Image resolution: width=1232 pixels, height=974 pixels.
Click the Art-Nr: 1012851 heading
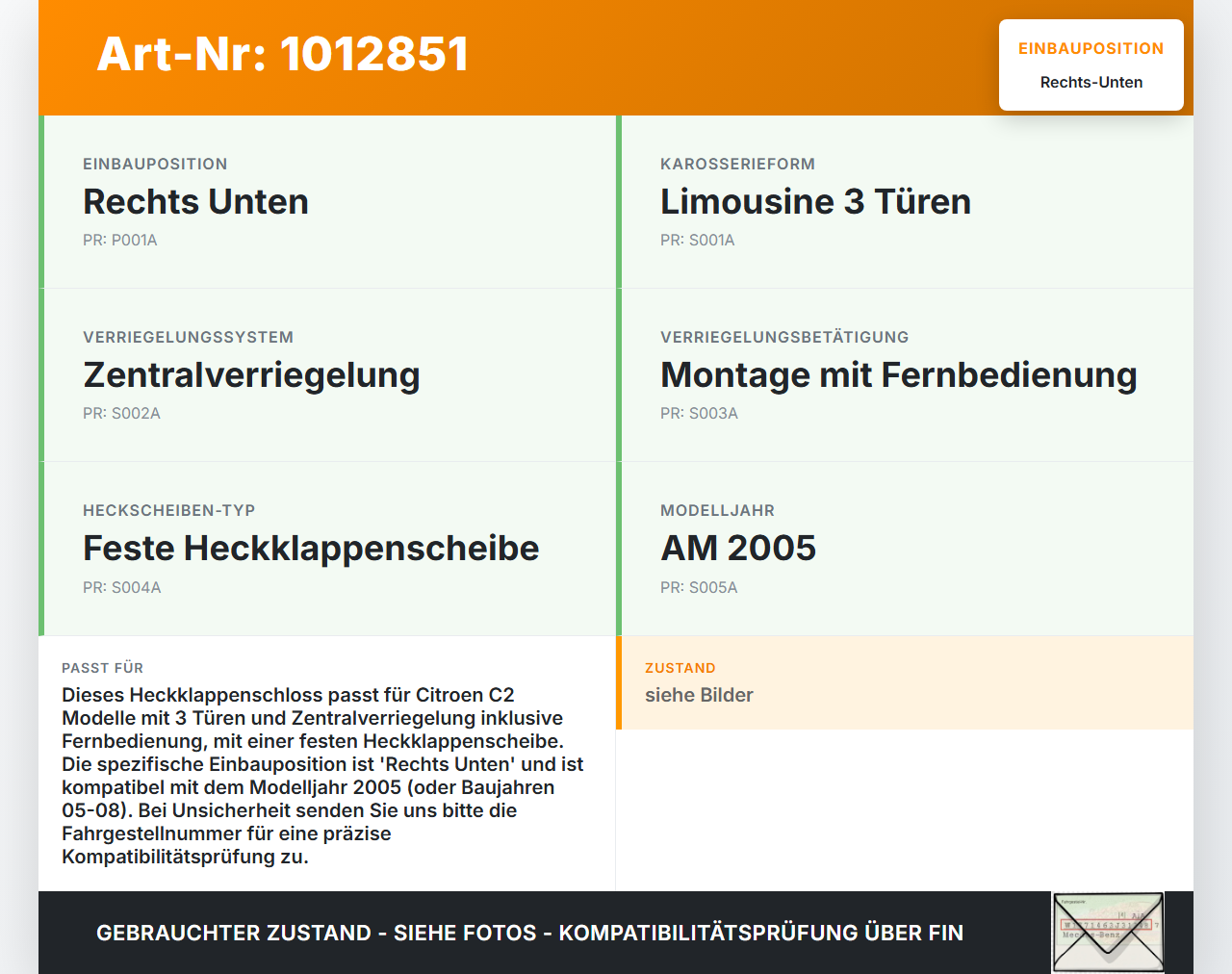(x=282, y=54)
